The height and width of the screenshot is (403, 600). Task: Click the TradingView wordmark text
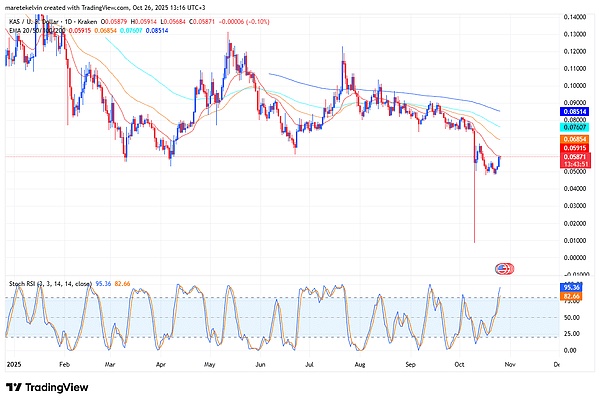[x=58, y=386]
